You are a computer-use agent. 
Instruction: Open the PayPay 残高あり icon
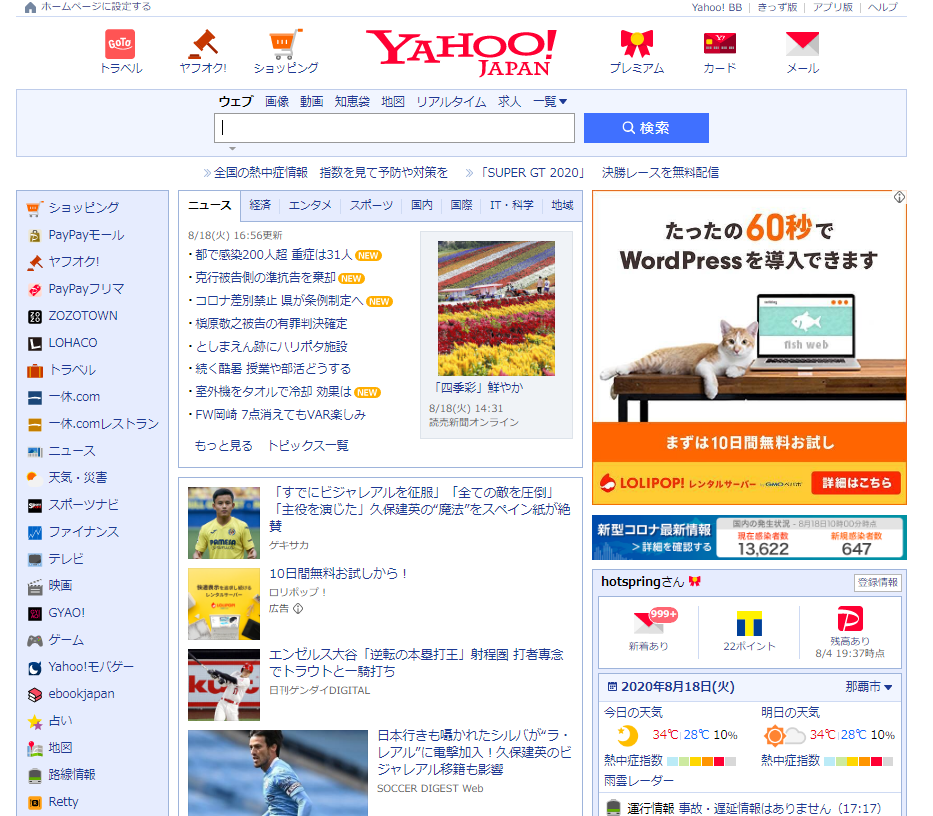coord(850,619)
